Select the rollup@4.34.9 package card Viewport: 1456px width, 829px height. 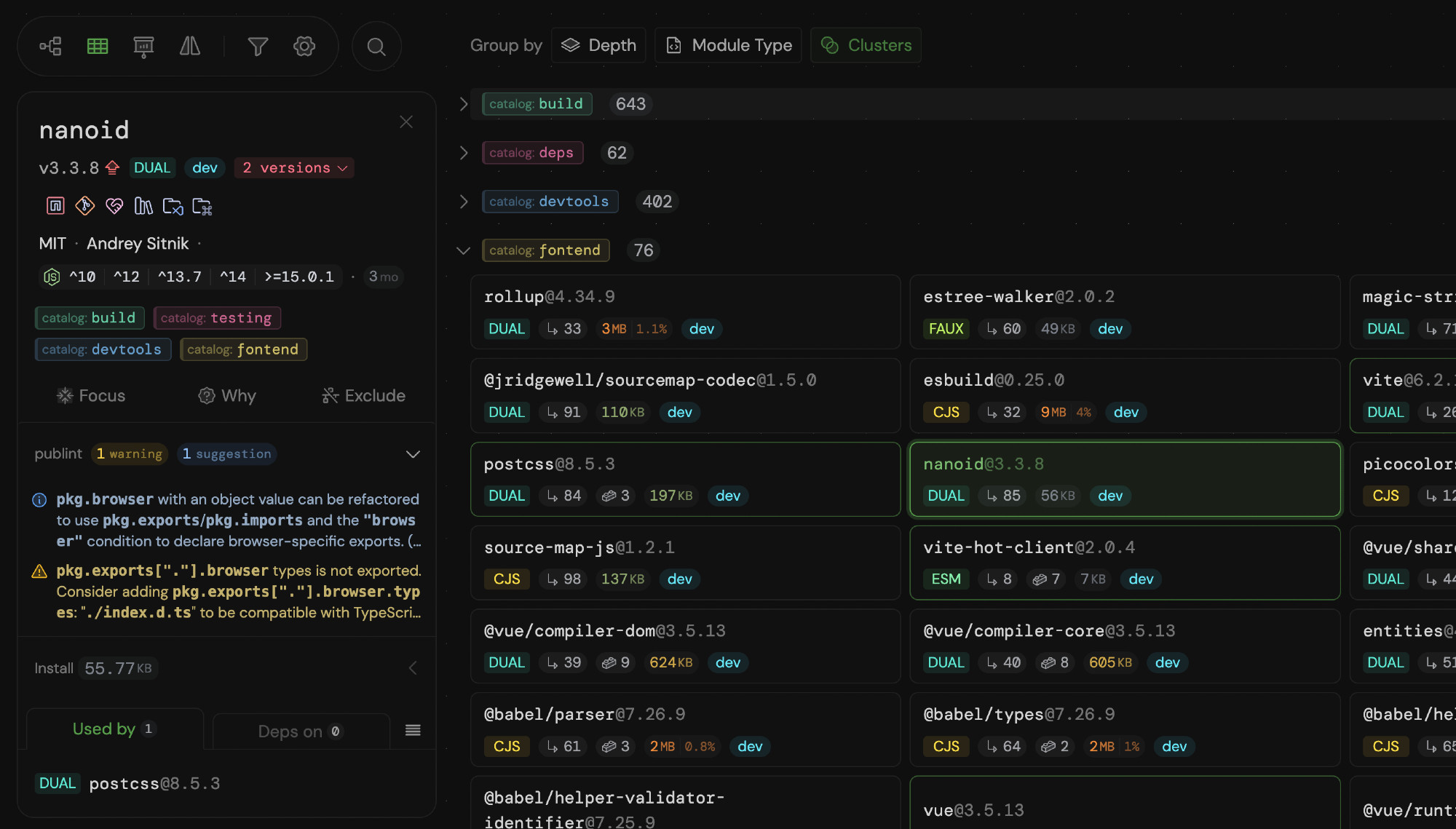(686, 312)
